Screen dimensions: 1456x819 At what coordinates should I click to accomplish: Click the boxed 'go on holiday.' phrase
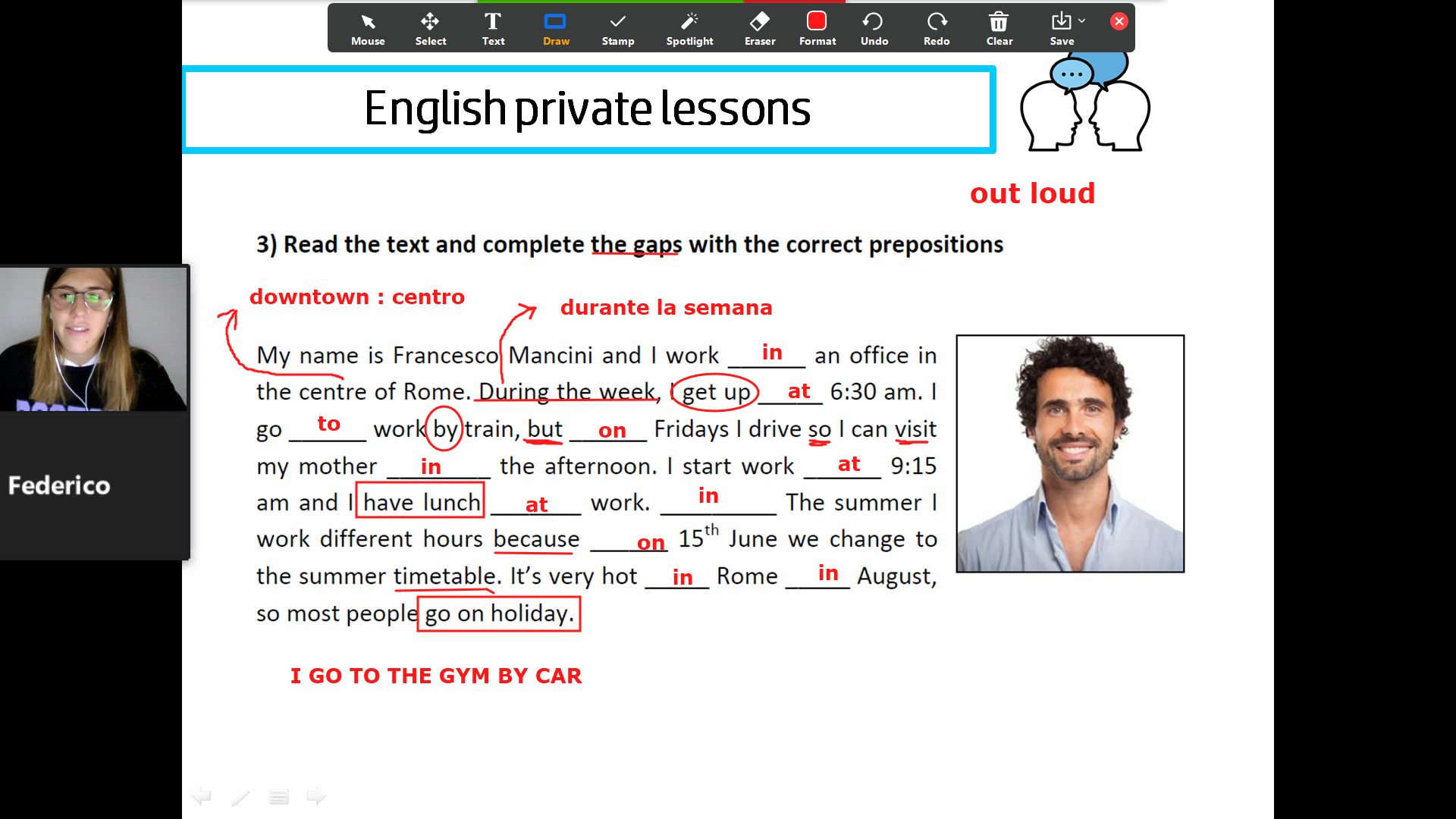(x=499, y=613)
